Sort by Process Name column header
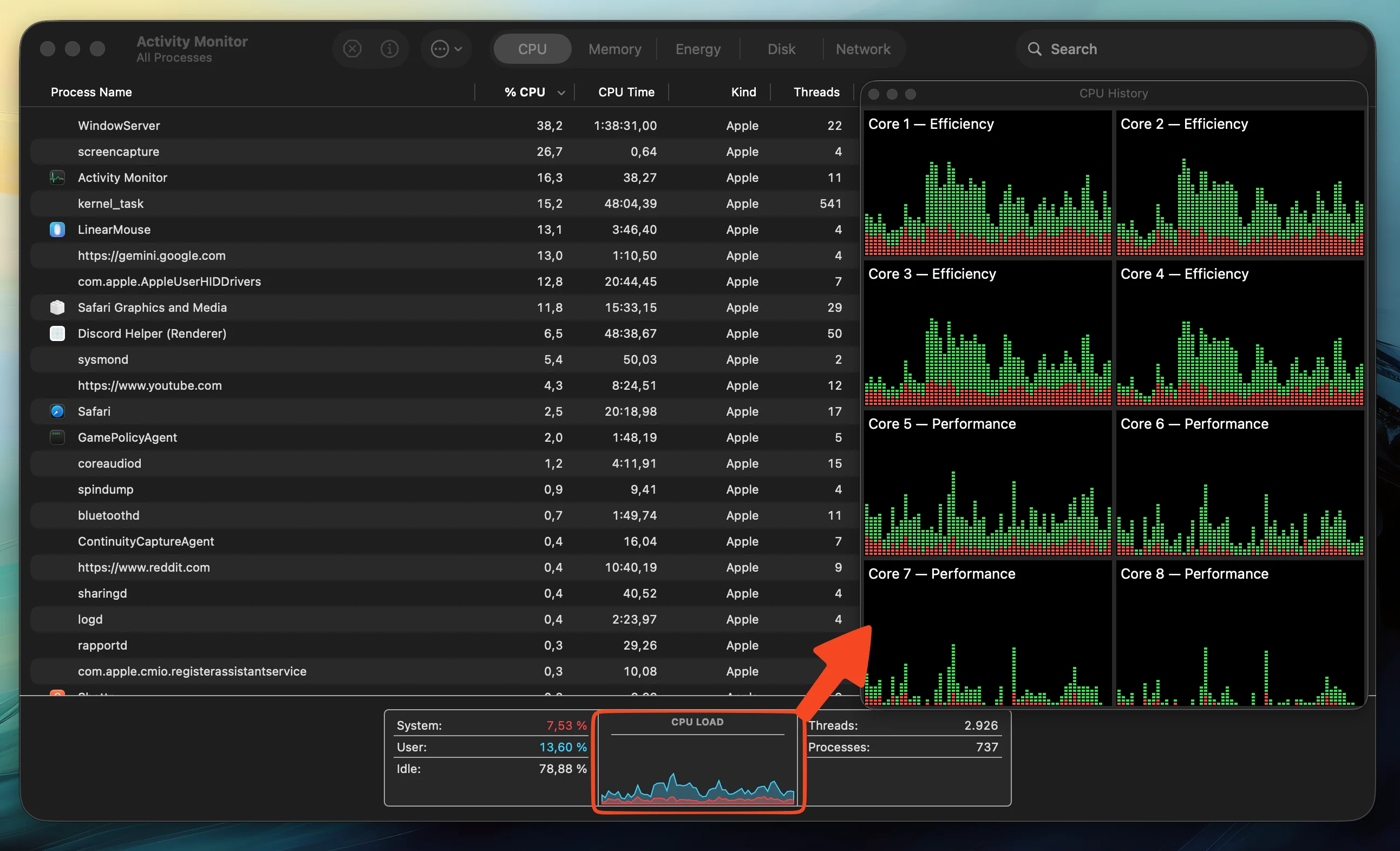1400x851 pixels. [x=91, y=92]
